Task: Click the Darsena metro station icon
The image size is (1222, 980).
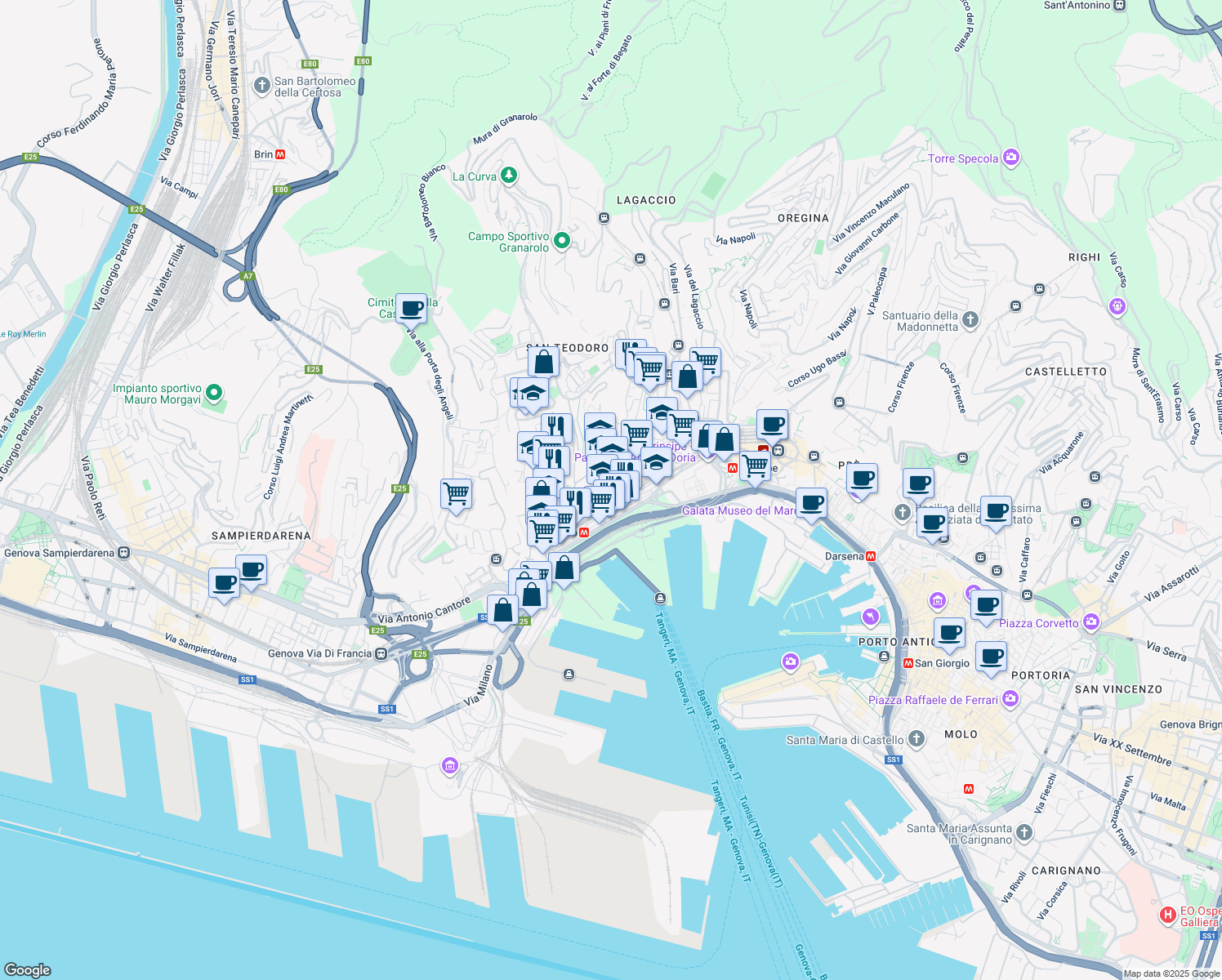Action: (x=871, y=556)
